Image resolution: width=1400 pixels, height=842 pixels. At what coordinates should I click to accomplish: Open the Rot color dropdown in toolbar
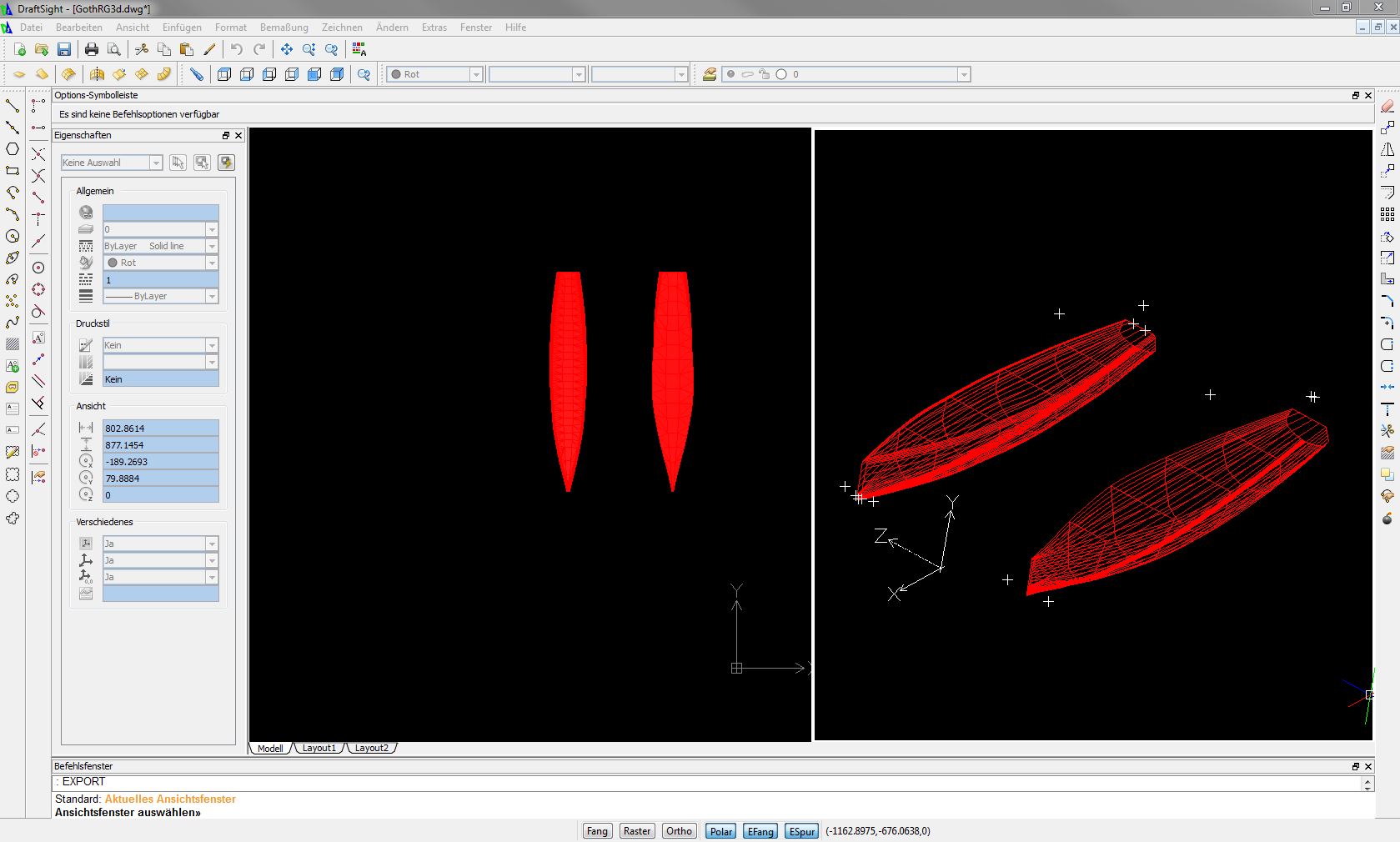(x=476, y=75)
